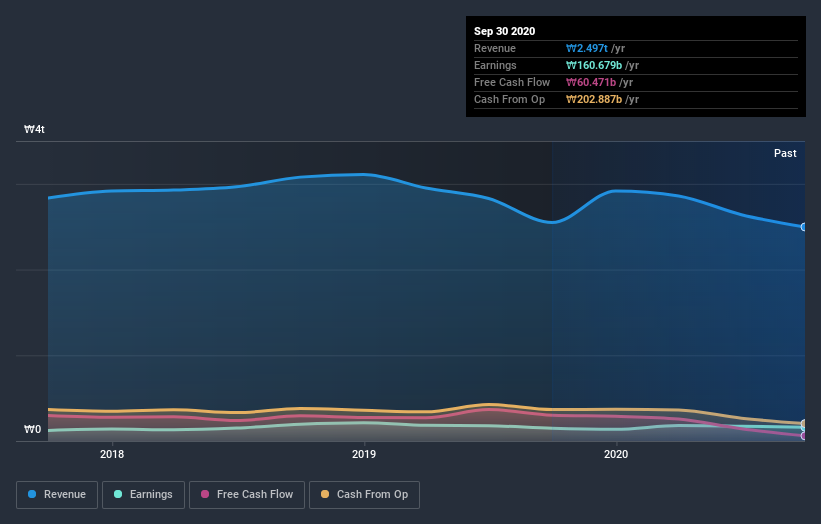Click the ₩60.471b free cash flow value
The width and height of the screenshot is (821, 524).
click(x=591, y=82)
